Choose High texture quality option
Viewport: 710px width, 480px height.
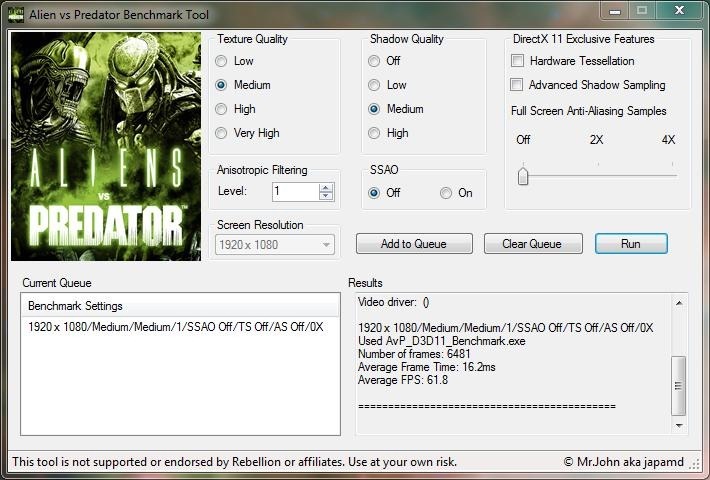pyautogui.click(x=222, y=109)
